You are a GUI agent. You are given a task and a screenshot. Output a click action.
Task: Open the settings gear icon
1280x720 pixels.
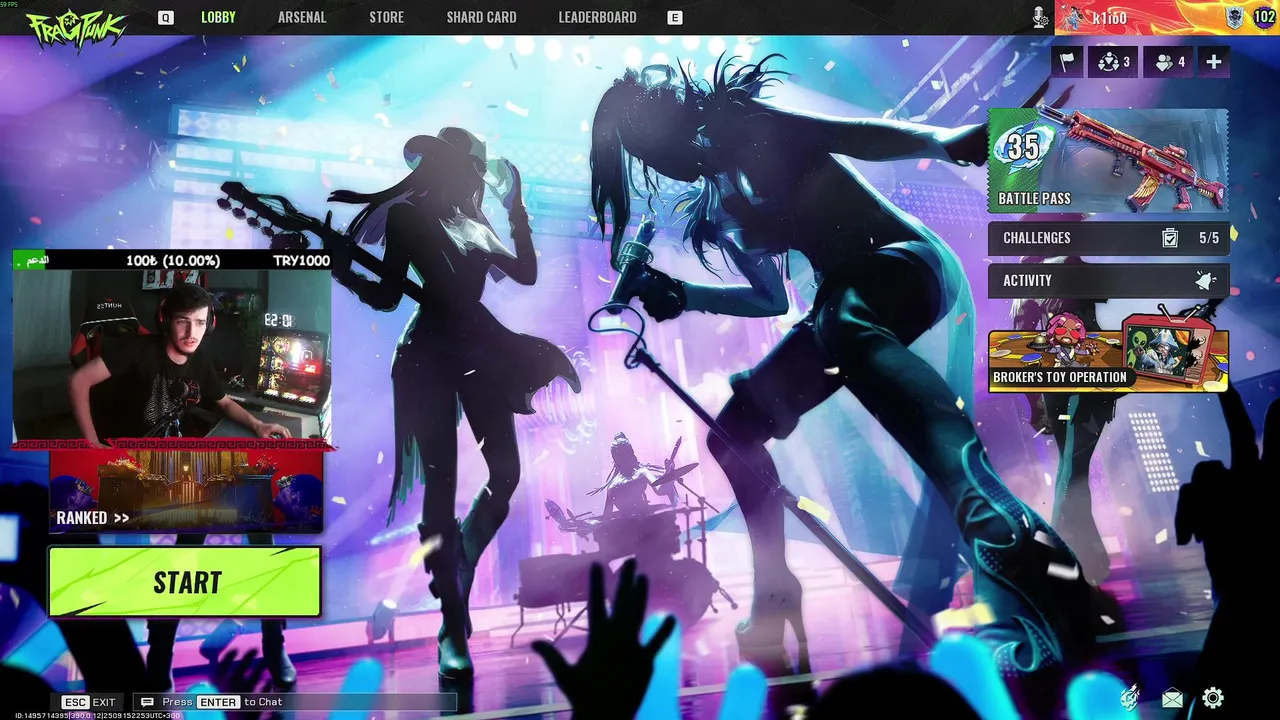point(1213,698)
